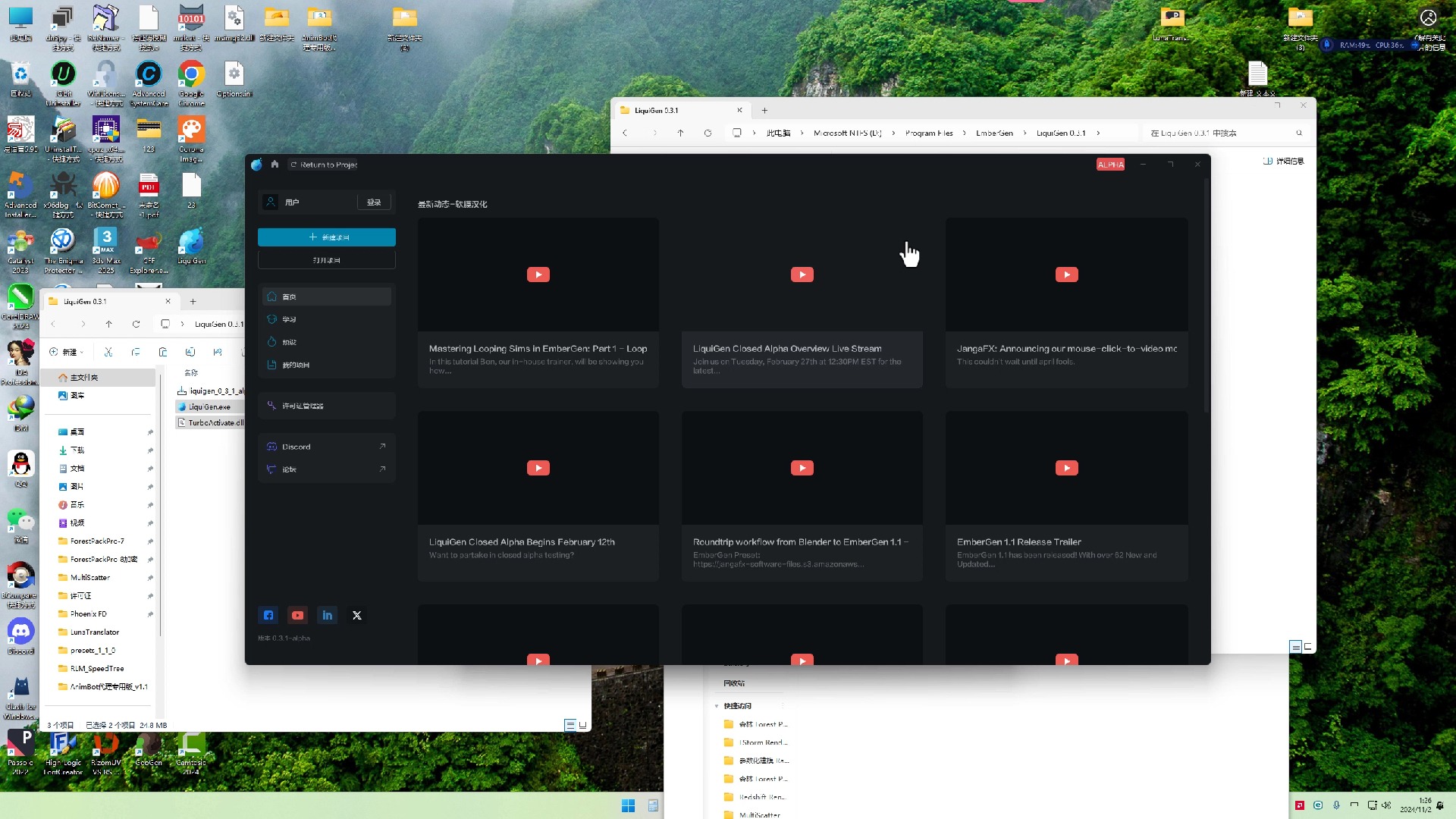The width and height of the screenshot is (1456, 819).
Task: Click the 打开项目 open project button
Action: coord(327,260)
